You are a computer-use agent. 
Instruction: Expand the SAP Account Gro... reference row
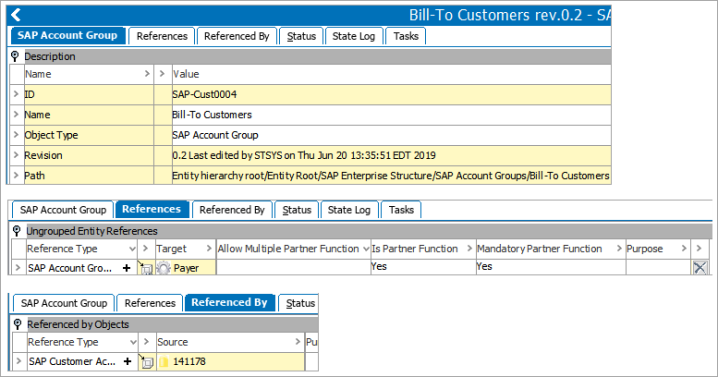pos(18,267)
